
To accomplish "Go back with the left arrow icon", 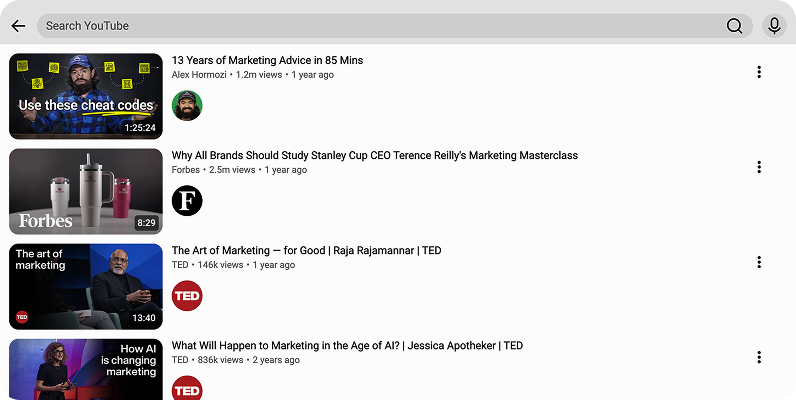I will [18, 26].
